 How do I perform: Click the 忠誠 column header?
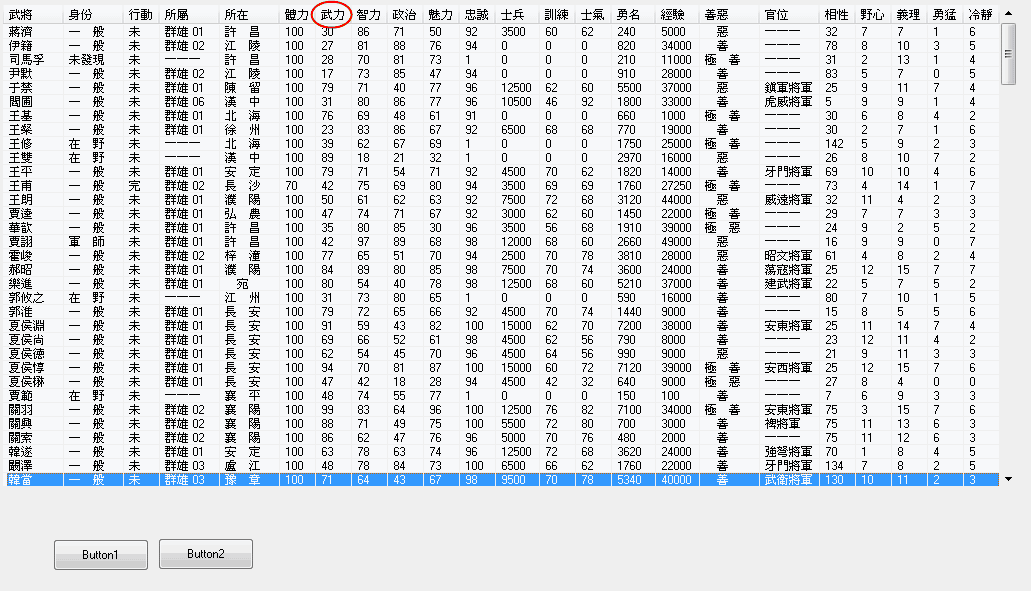click(477, 15)
